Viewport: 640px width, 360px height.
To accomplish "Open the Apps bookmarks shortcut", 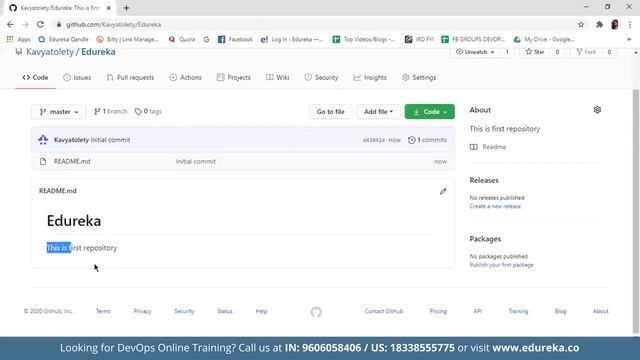I will (18, 39).
